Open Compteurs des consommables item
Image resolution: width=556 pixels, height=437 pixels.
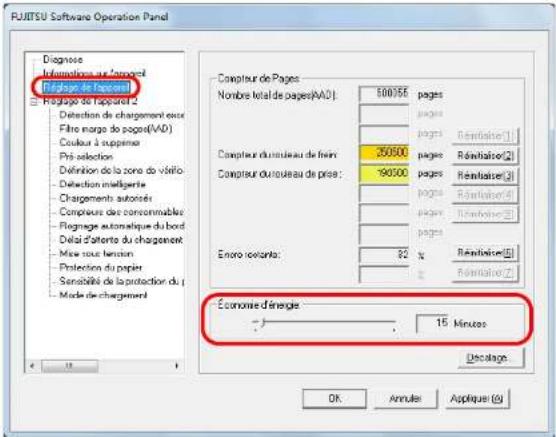pos(121,212)
